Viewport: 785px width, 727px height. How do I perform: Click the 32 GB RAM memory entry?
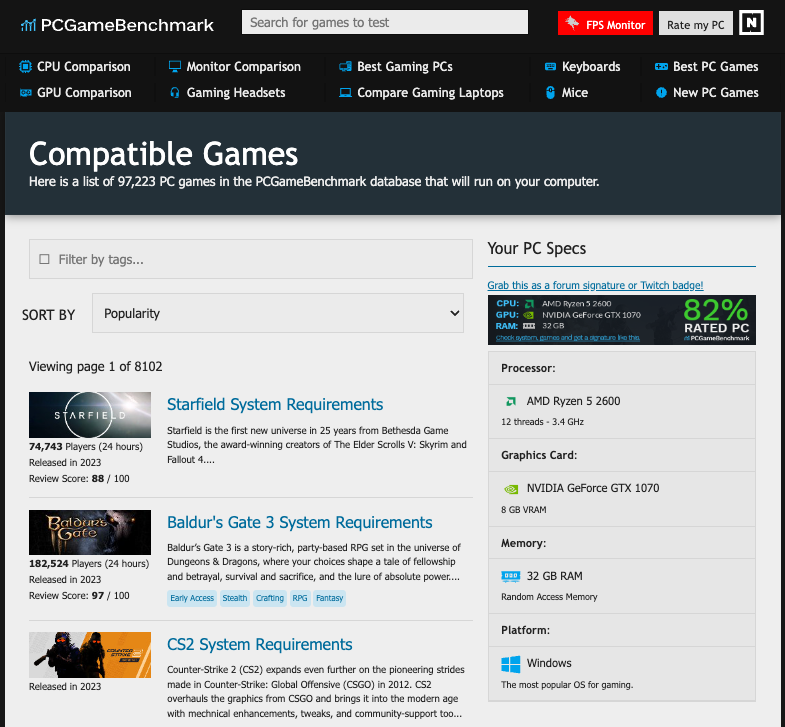tap(622, 586)
